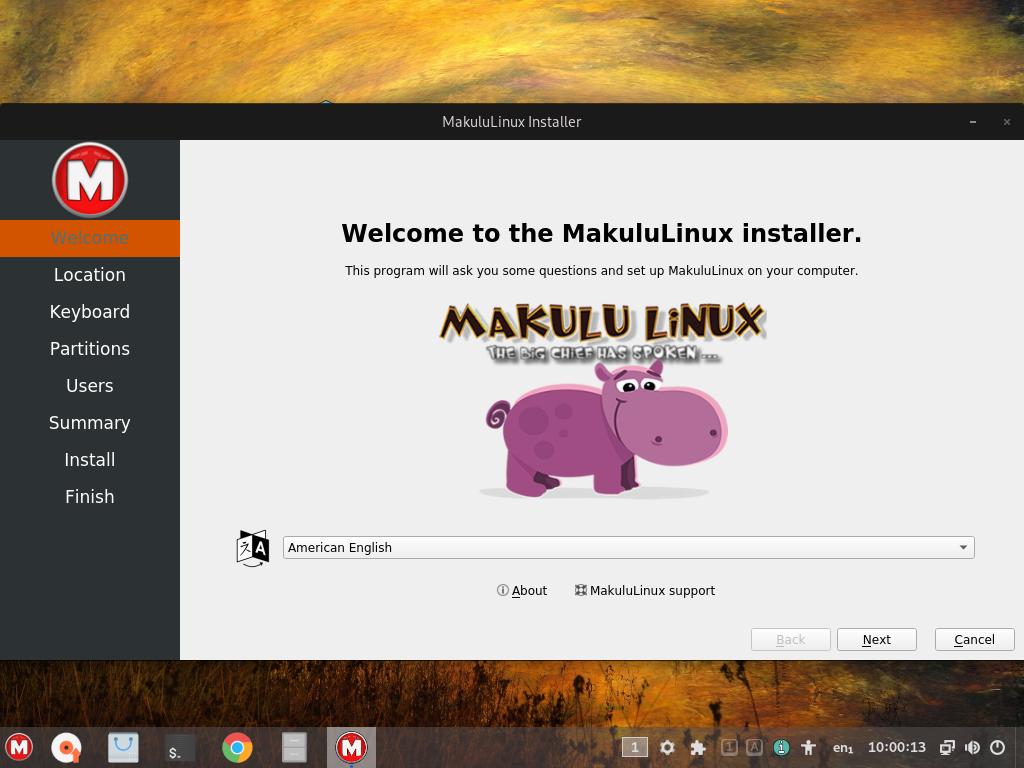The height and width of the screenshot is (768, 1024).
Task: Click the About button
Action: (522, 590)
